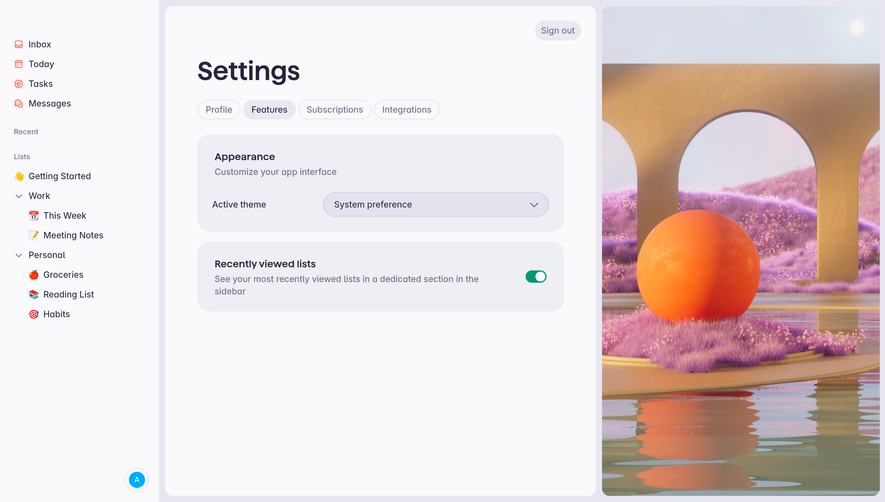885x502 pixels.
Task: Click the 'See your most recently viewed lists' description
Action: pos(347,285)
